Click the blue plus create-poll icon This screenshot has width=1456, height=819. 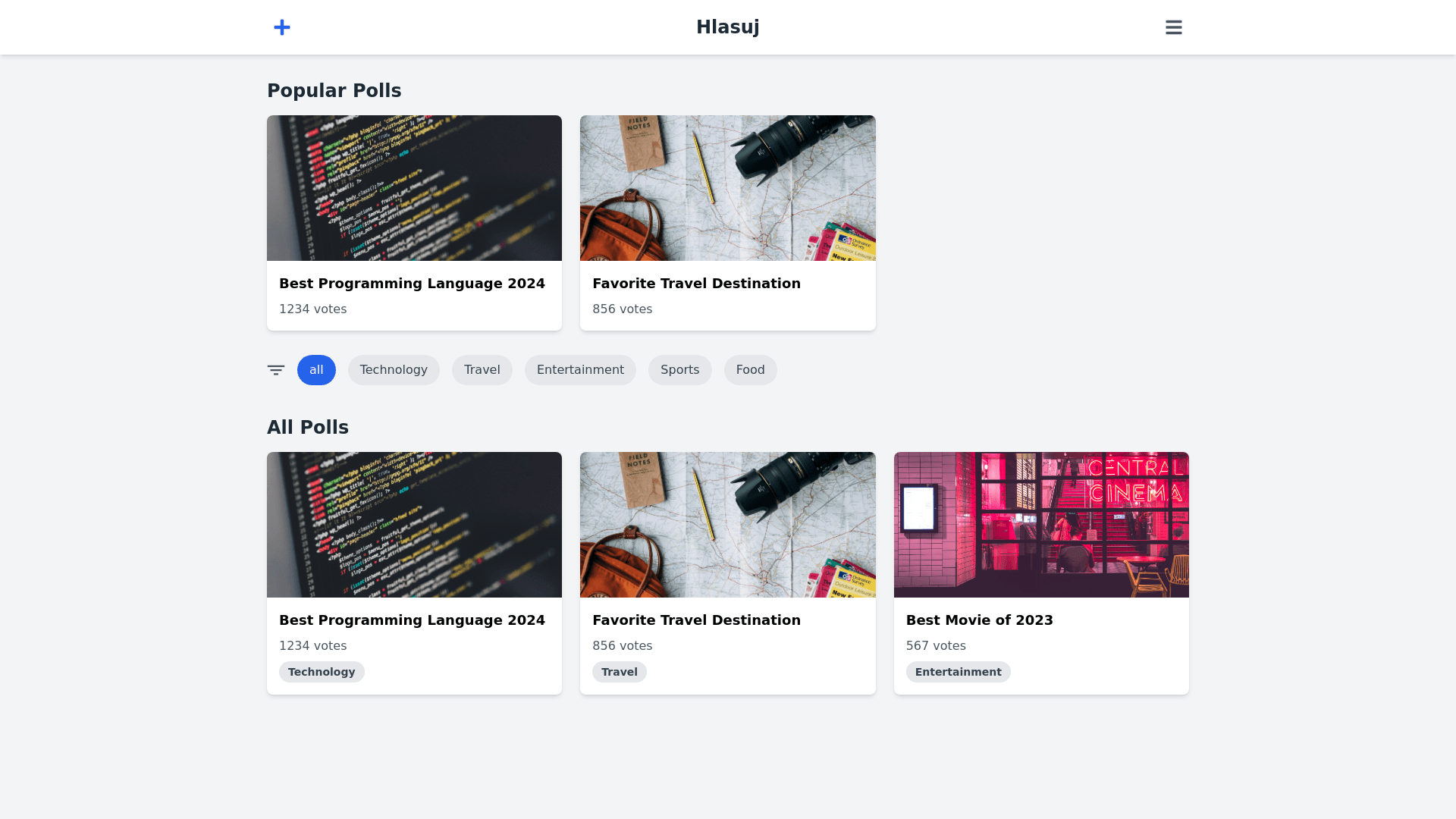[281, 27]
